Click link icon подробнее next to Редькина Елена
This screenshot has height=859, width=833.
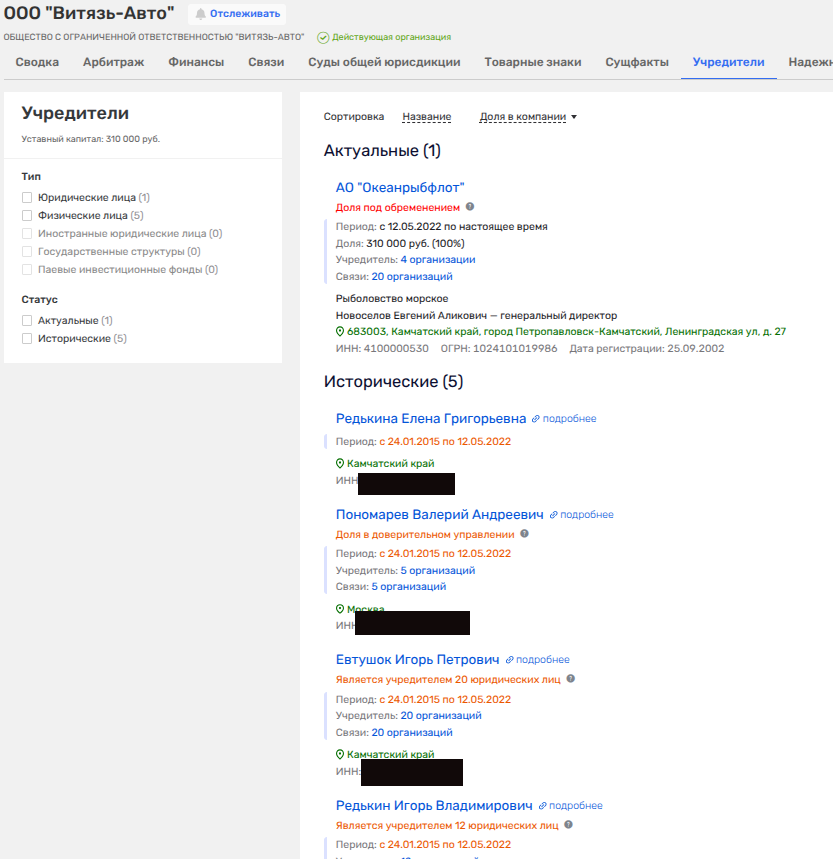(x=536, y=419)
